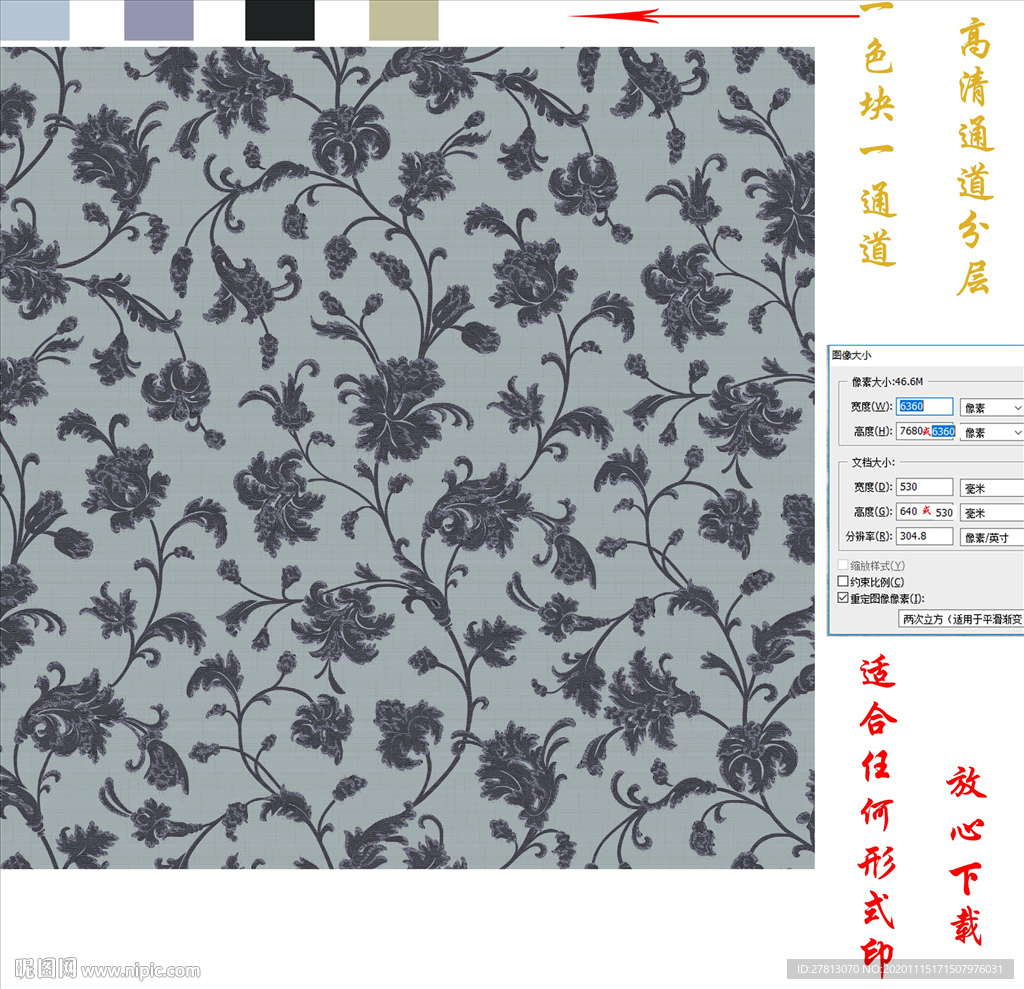Image resolution: width=1024 pixels, height=989 pixels.
Task: Click the pixel height field showing 7680
Action: click(925, 431)
